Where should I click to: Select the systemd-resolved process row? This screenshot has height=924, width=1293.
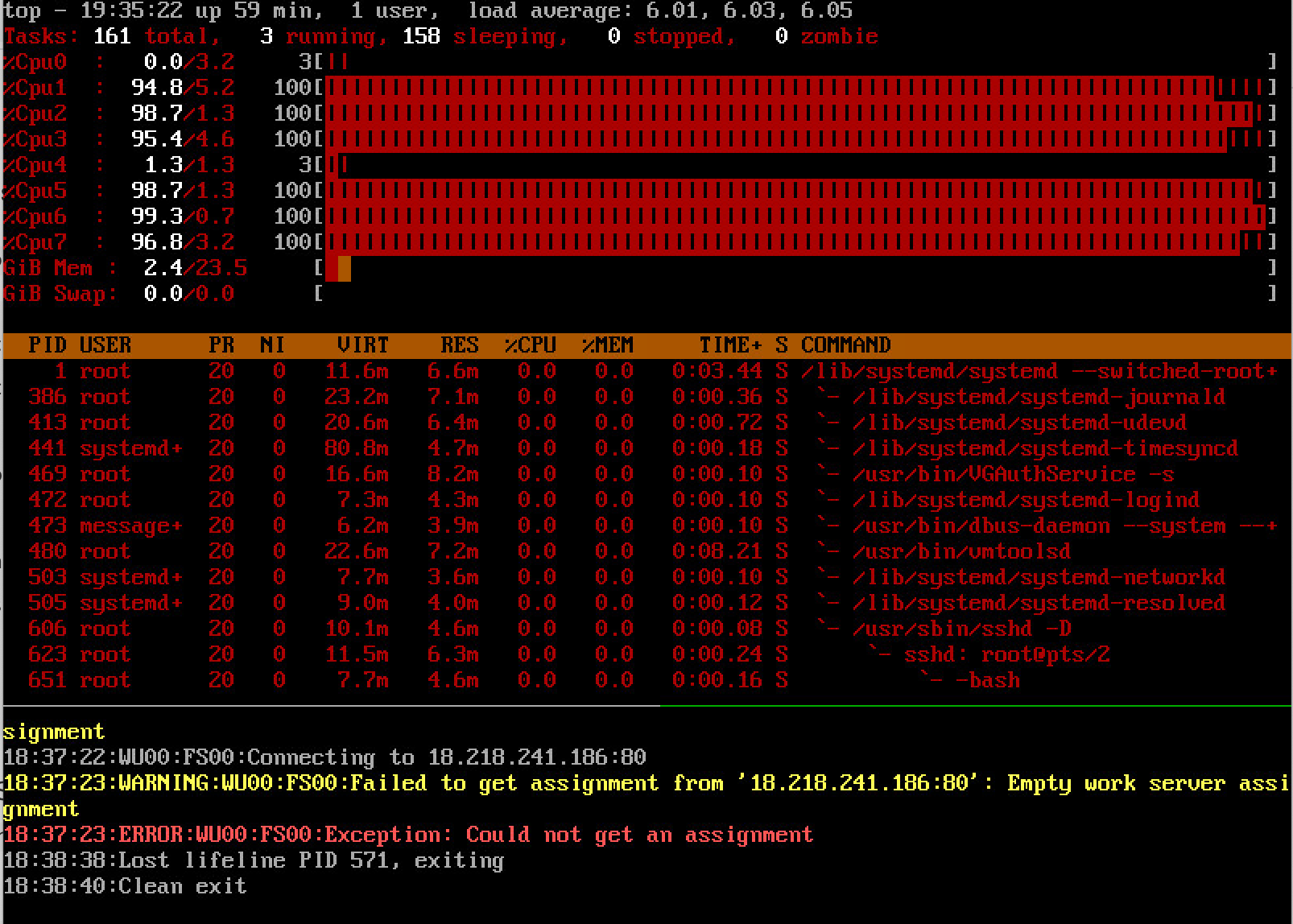point(647,603)
